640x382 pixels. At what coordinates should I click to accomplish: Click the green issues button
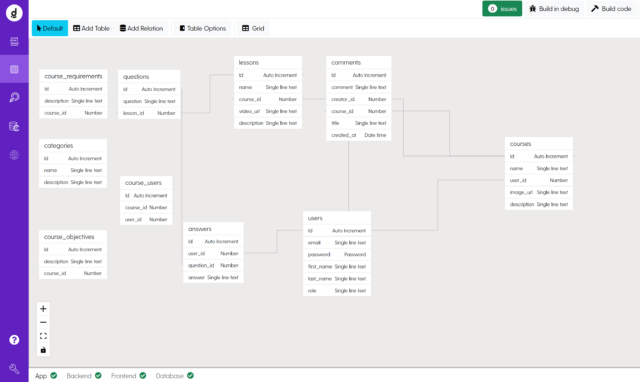(x=502, y=9)
